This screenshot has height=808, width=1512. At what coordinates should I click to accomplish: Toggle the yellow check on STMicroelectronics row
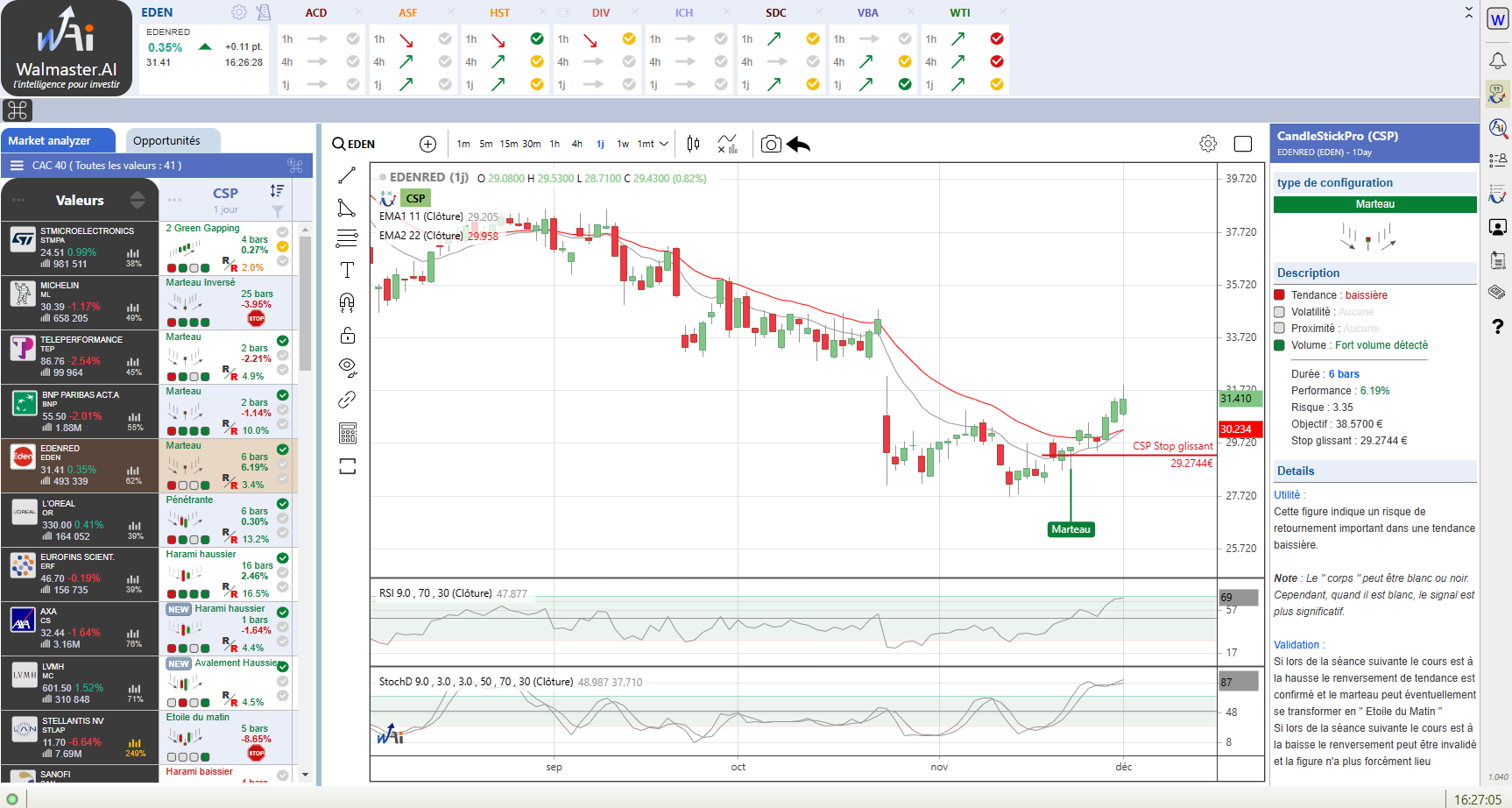(x=283, y=247)
